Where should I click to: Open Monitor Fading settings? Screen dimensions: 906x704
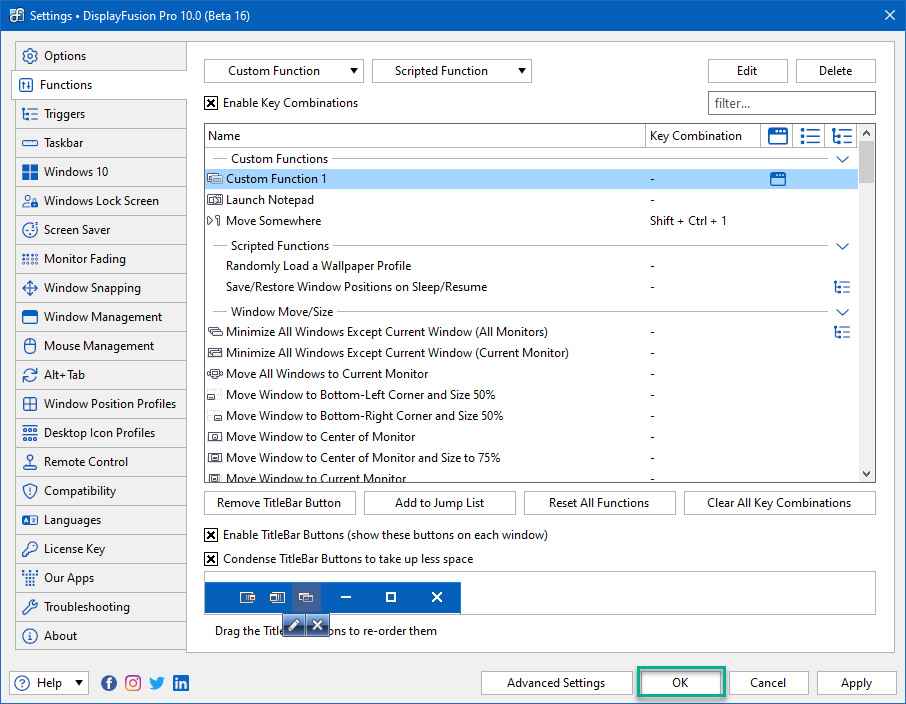click(101, 258)
